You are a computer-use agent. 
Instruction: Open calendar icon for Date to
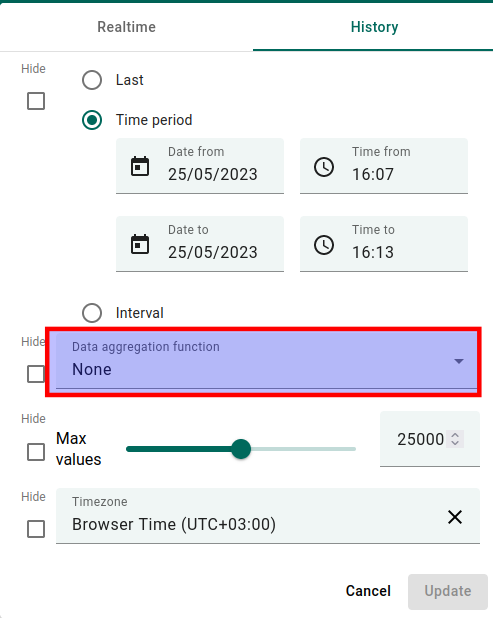coord(140,244)
